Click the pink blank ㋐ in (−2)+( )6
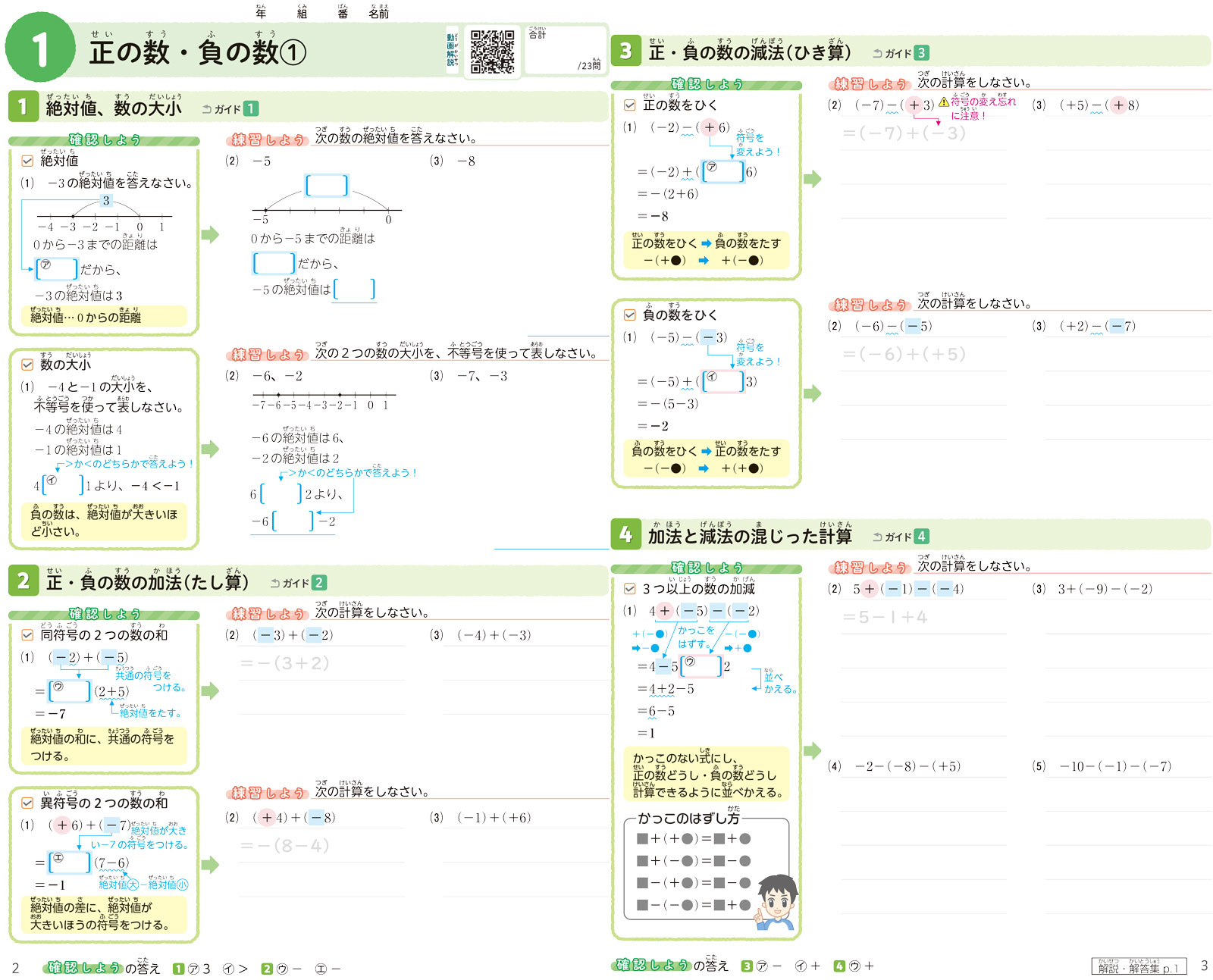The height and width of the screenshot is (980, 1213). pos(722,172)
